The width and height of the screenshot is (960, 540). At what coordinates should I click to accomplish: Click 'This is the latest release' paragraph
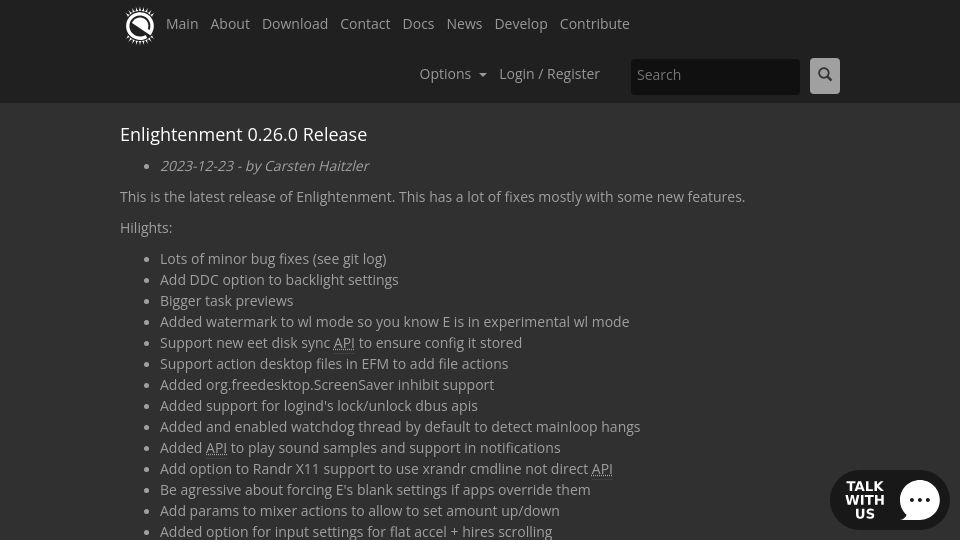[x=432, y=197]
